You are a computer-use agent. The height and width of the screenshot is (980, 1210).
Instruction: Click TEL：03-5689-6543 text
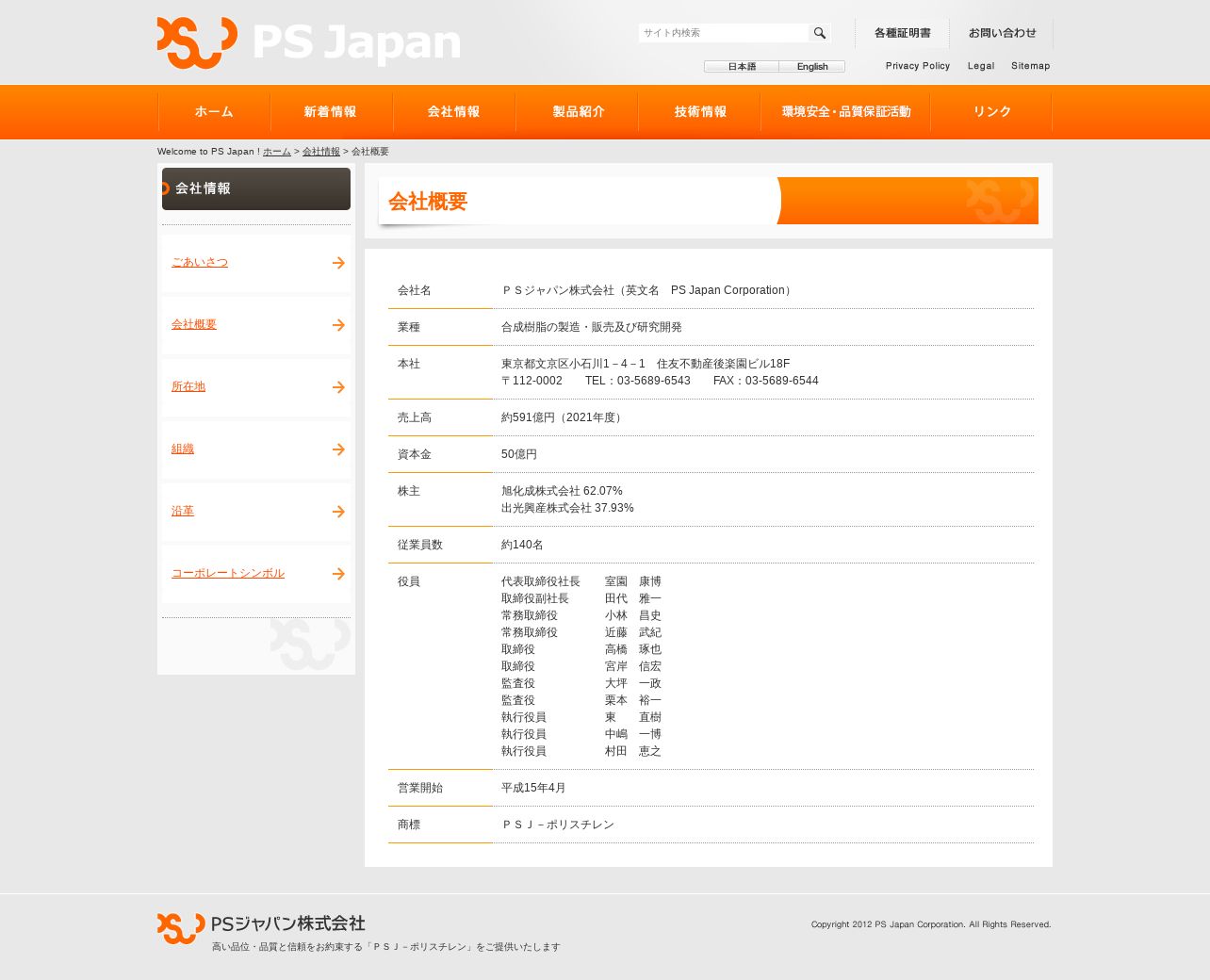[638, 381]
